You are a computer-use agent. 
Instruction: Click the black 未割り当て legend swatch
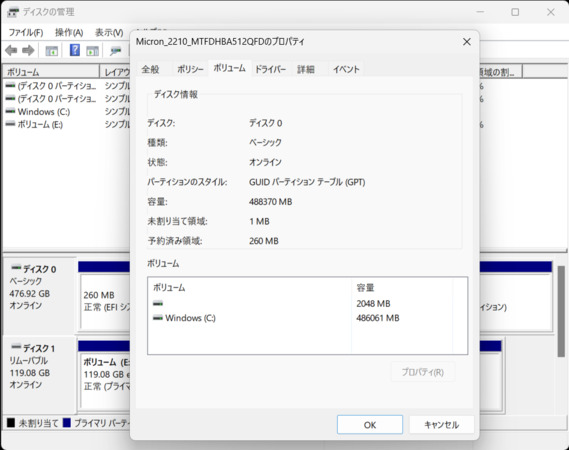coord(11,422)
